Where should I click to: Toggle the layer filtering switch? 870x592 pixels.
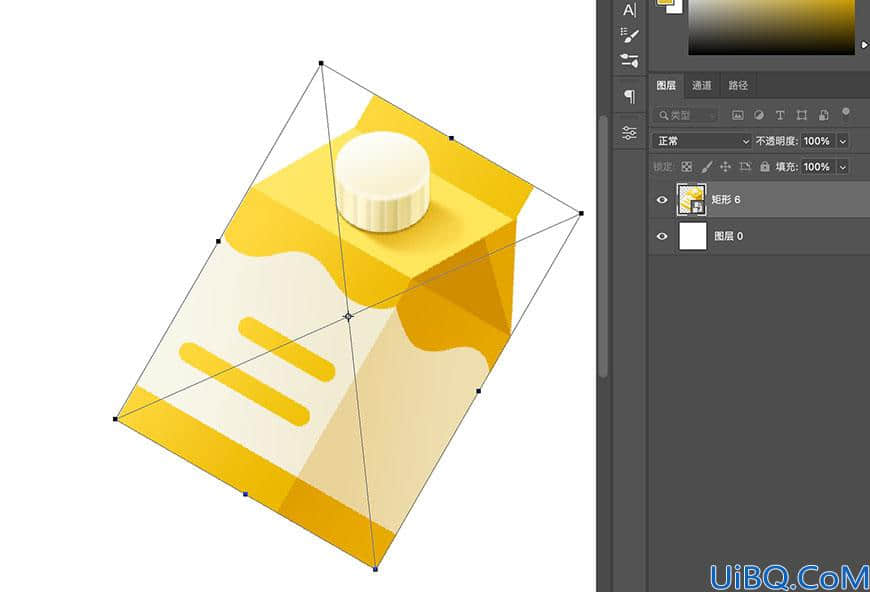click(846, 114)
